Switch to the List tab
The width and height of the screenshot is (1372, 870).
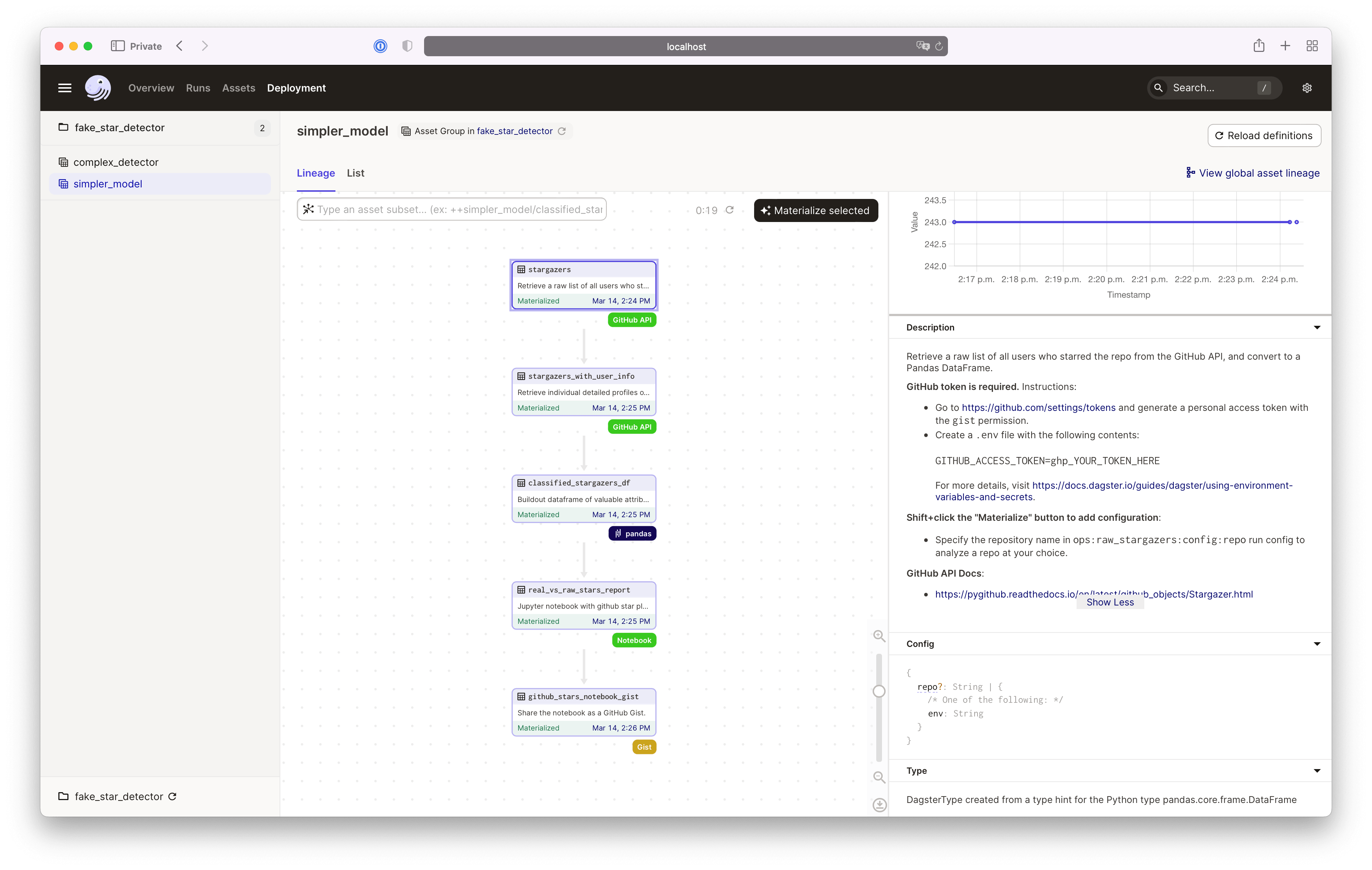[355, 173]
